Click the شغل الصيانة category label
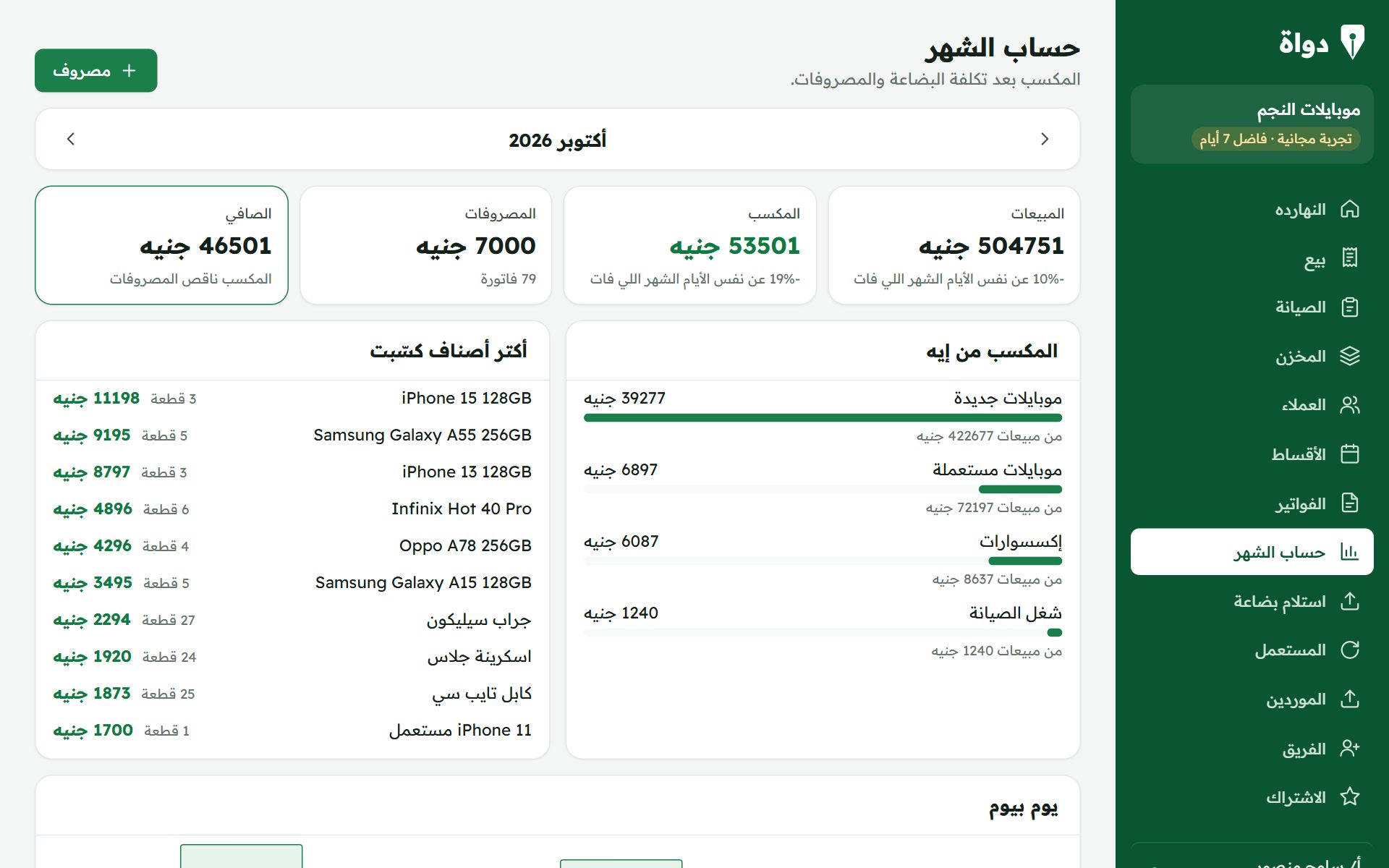 pos(1016,613)
